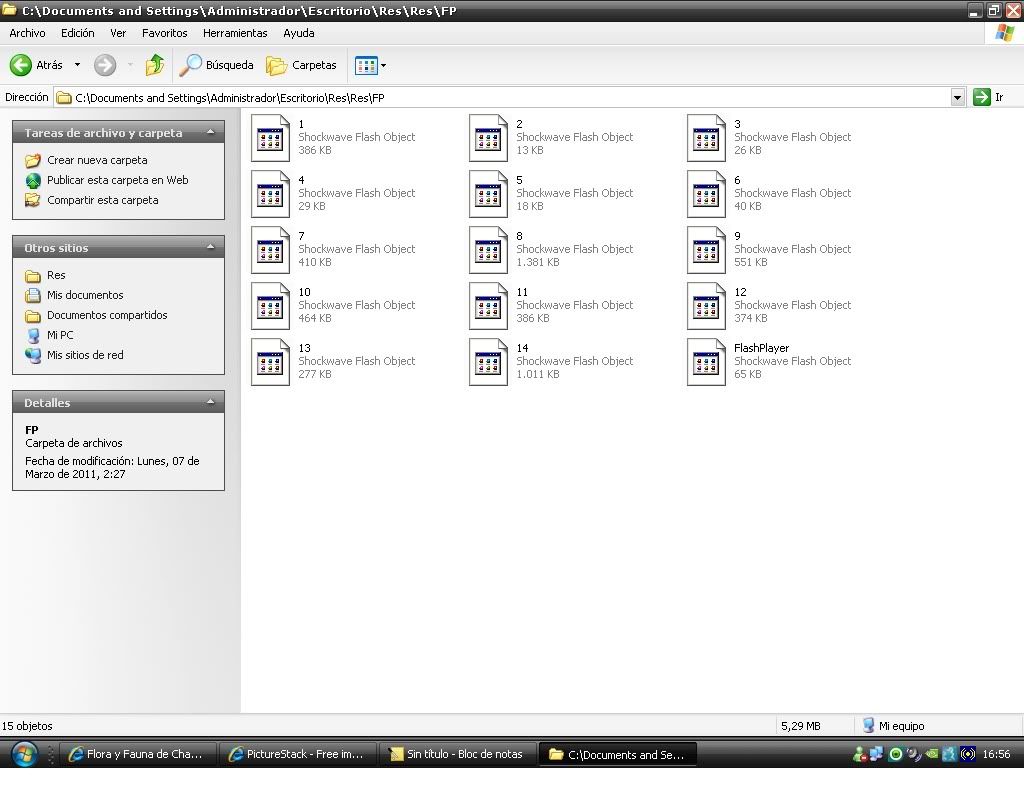1024x795 pixels.
Task: Toggle the Carpetas folders pane
Action: pyautogui.click(x=302, y=65)
